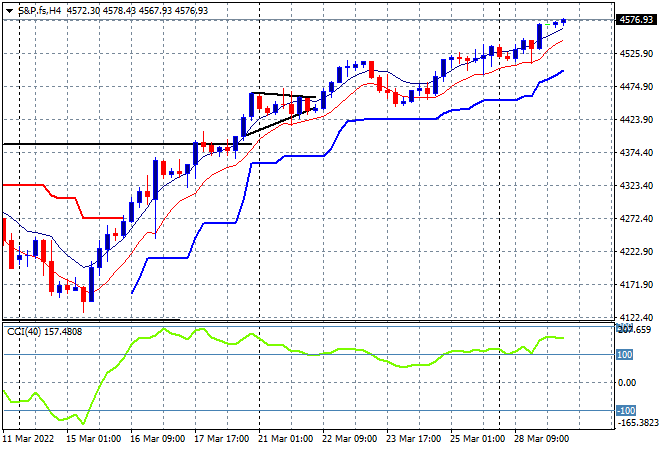Click the last candlestick at the current price
Image resolution: width=660 pixels, height=450 pixels.
point(564,21)
